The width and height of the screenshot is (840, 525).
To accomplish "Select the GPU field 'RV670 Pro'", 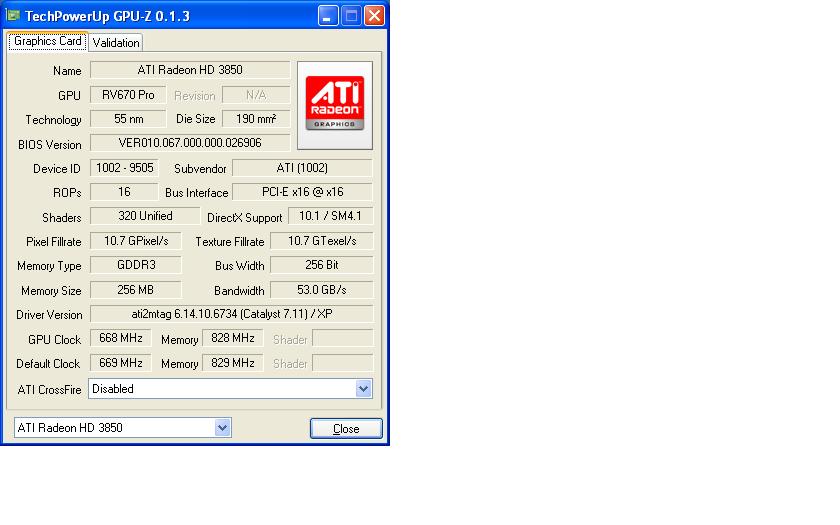I will [x=128, y=95].
